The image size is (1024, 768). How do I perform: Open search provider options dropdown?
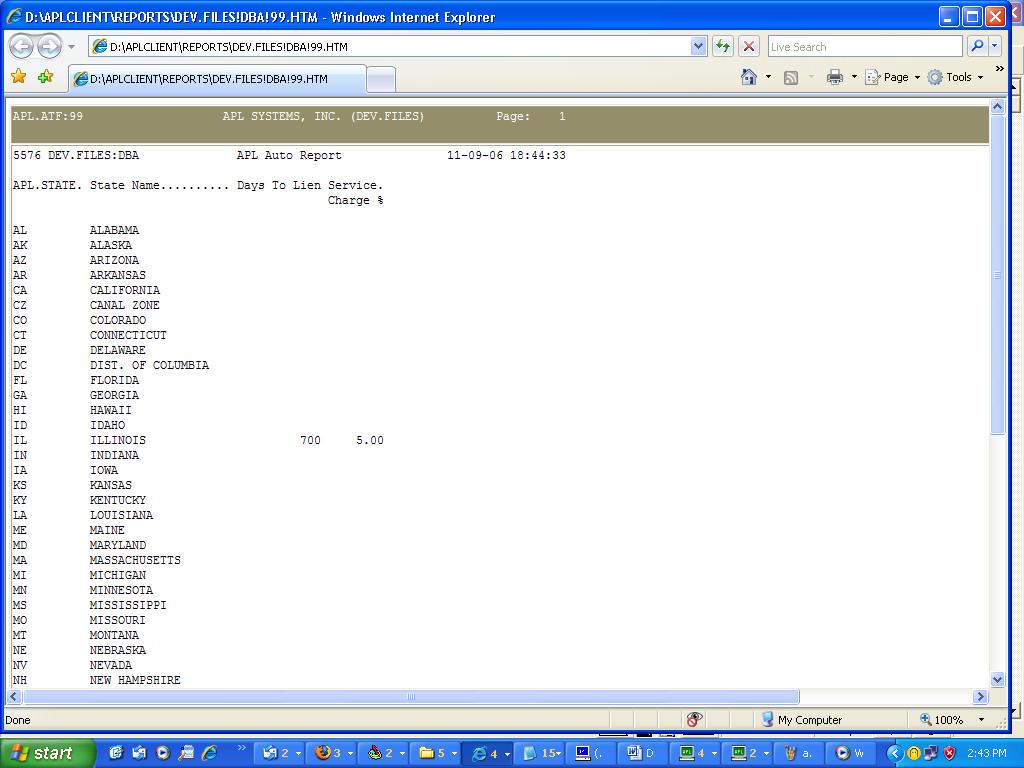point(995,46)
